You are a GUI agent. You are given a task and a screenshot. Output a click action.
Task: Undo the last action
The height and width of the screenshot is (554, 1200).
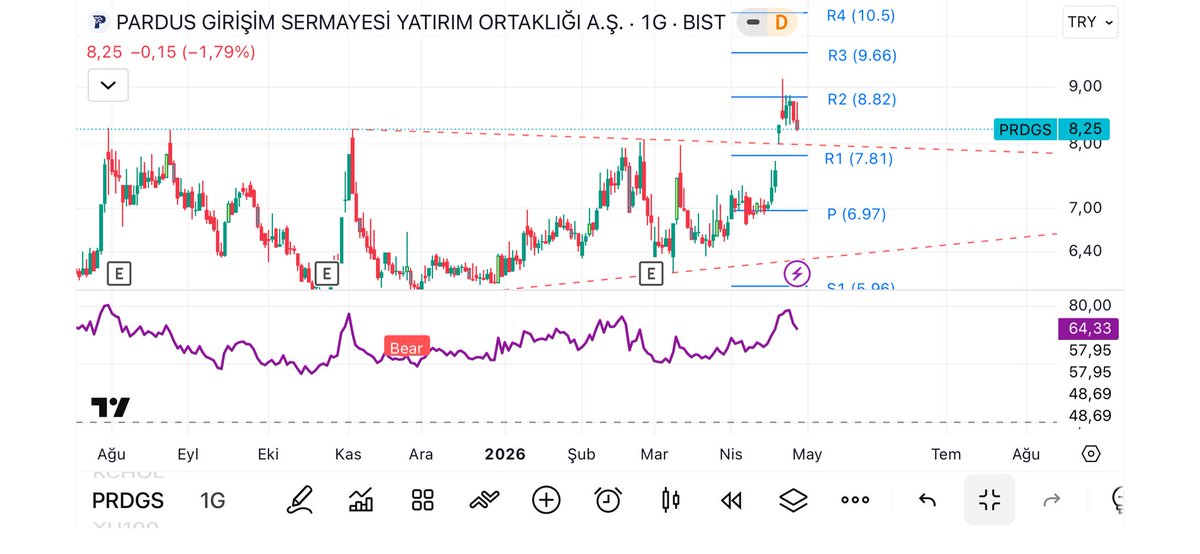(x=927, y=500)
